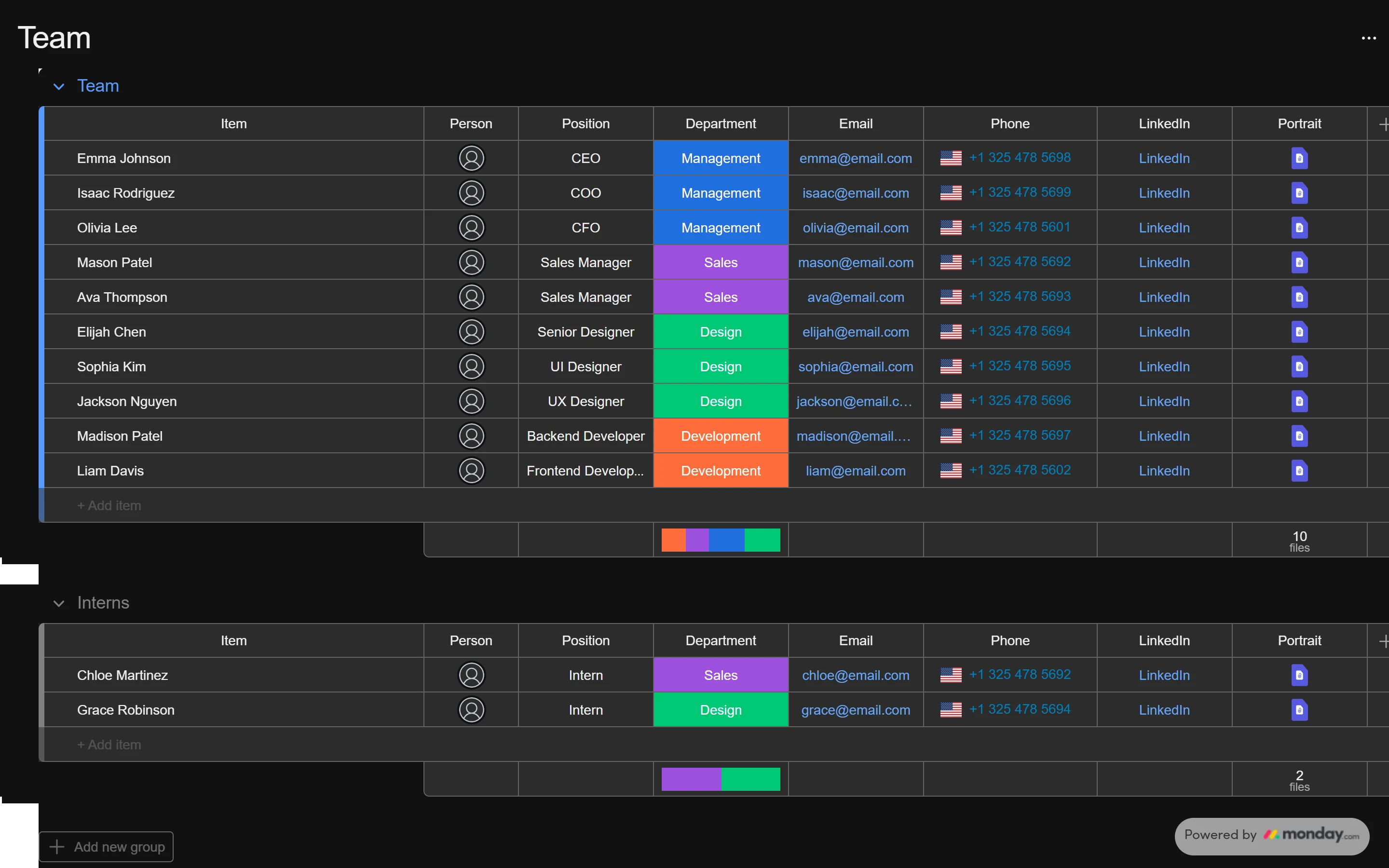Open the three-dot board options menu
1389x868 pixels.
pyautogui.click(x=1368, y=39)
